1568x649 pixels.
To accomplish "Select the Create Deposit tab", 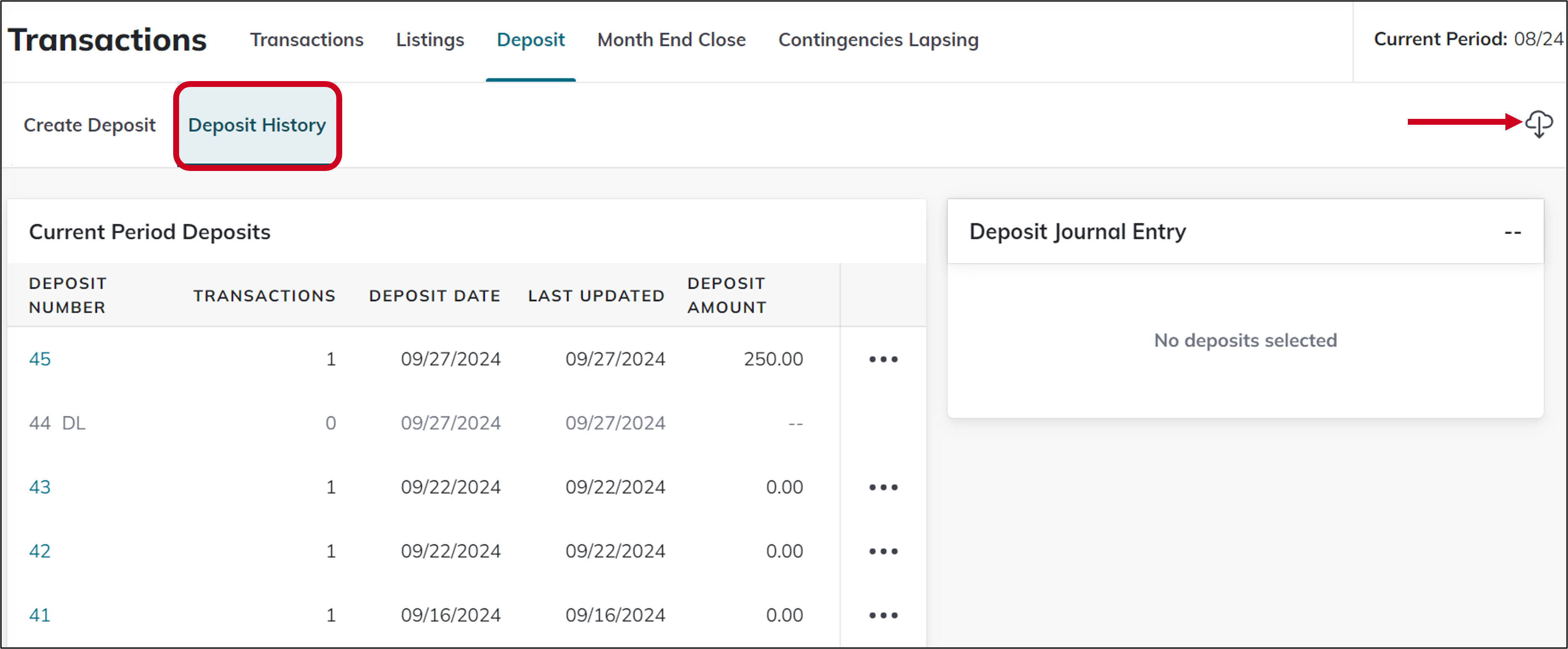I will click(x=89, y=125).
